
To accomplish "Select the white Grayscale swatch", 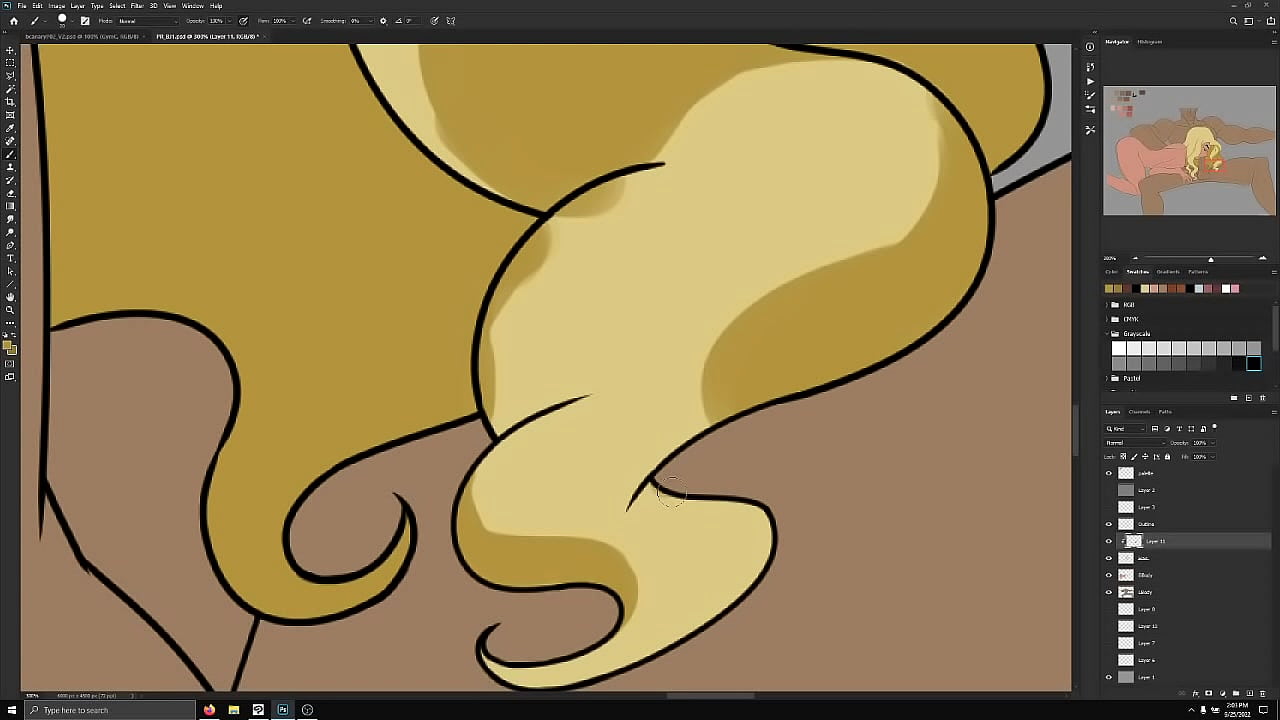I will (x=1119, y=348).
